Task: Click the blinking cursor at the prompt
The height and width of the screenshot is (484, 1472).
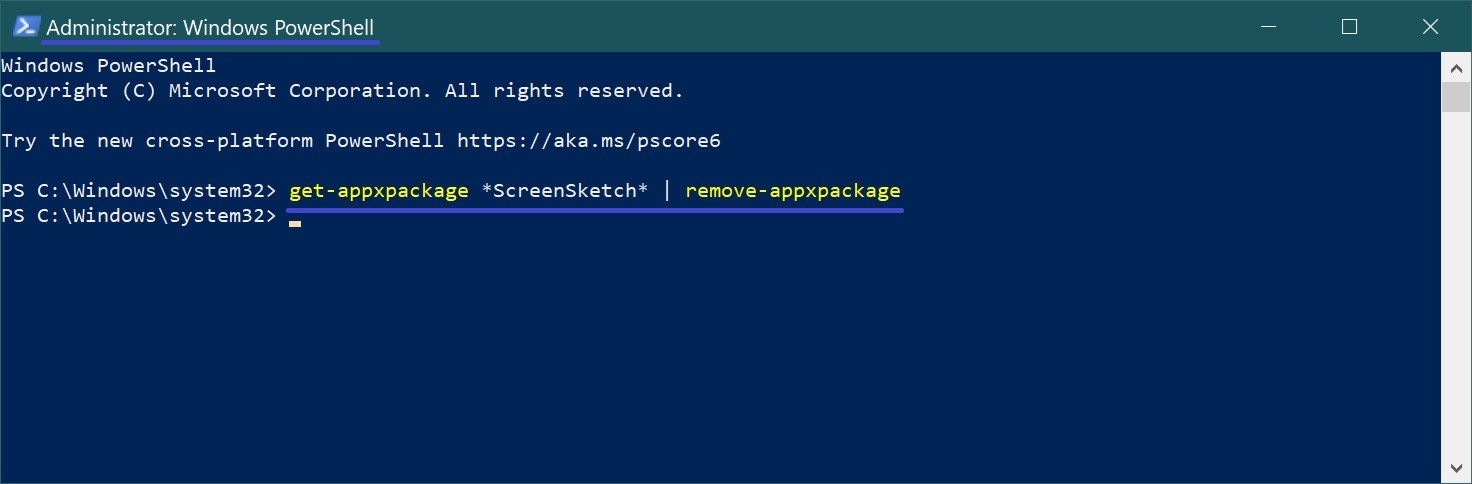Action: pos(295,222)
